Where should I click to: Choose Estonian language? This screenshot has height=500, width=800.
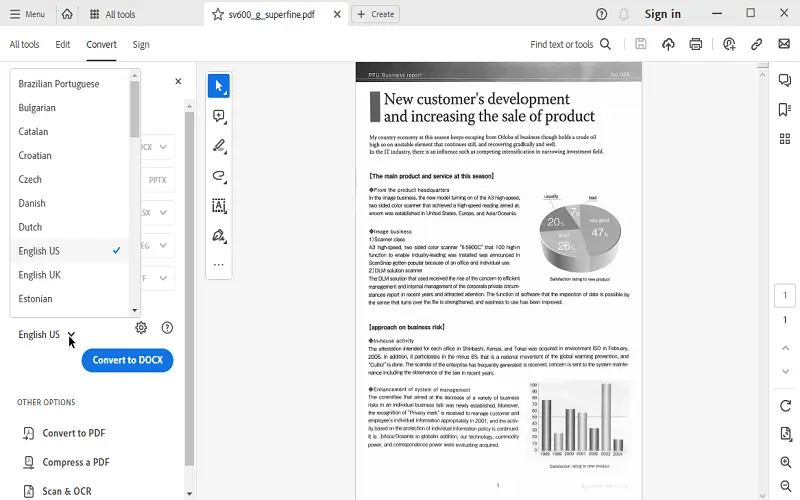(x=69, y=299)
